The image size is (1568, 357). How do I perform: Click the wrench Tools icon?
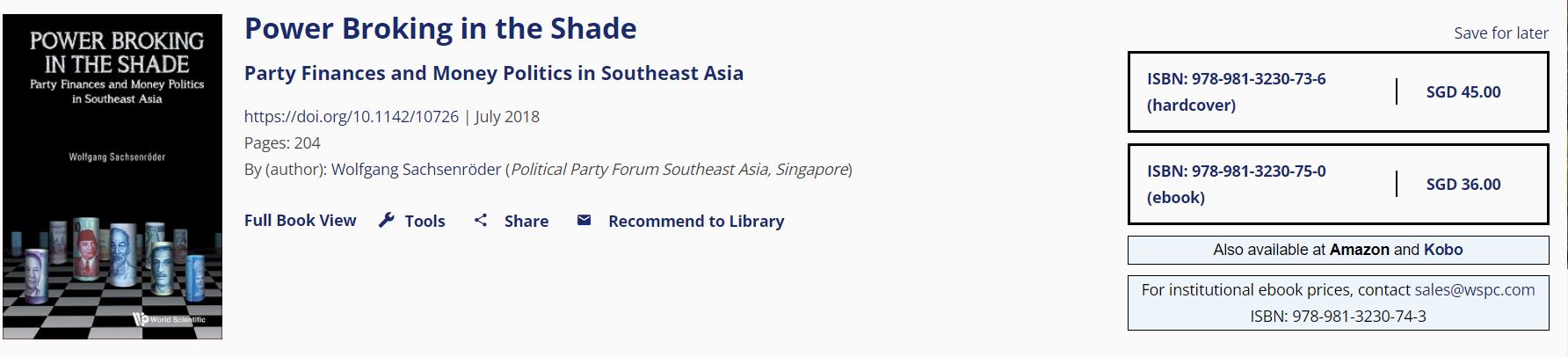click(386, 221)
